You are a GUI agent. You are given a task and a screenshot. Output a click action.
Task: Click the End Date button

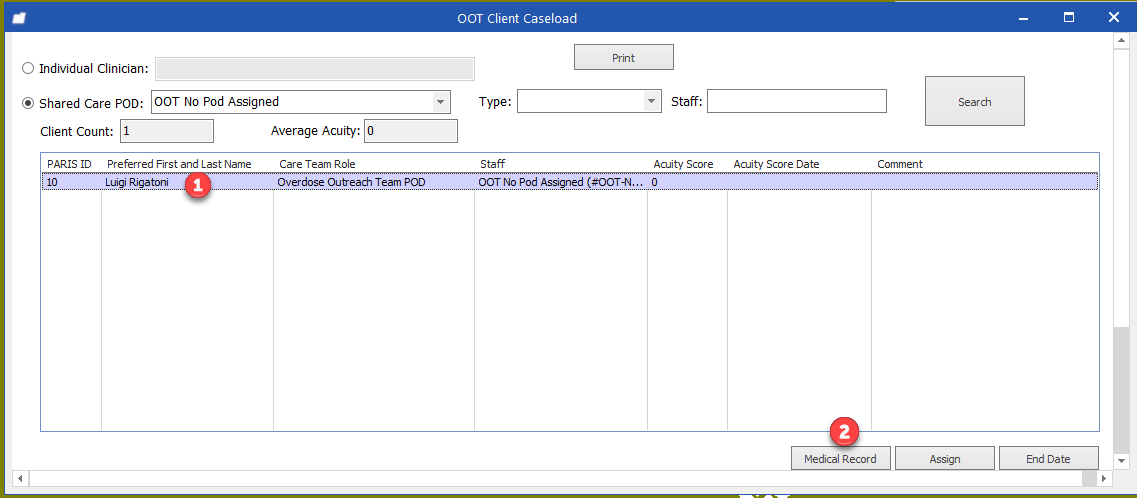pyautogui.click(x=1048, y=459)
